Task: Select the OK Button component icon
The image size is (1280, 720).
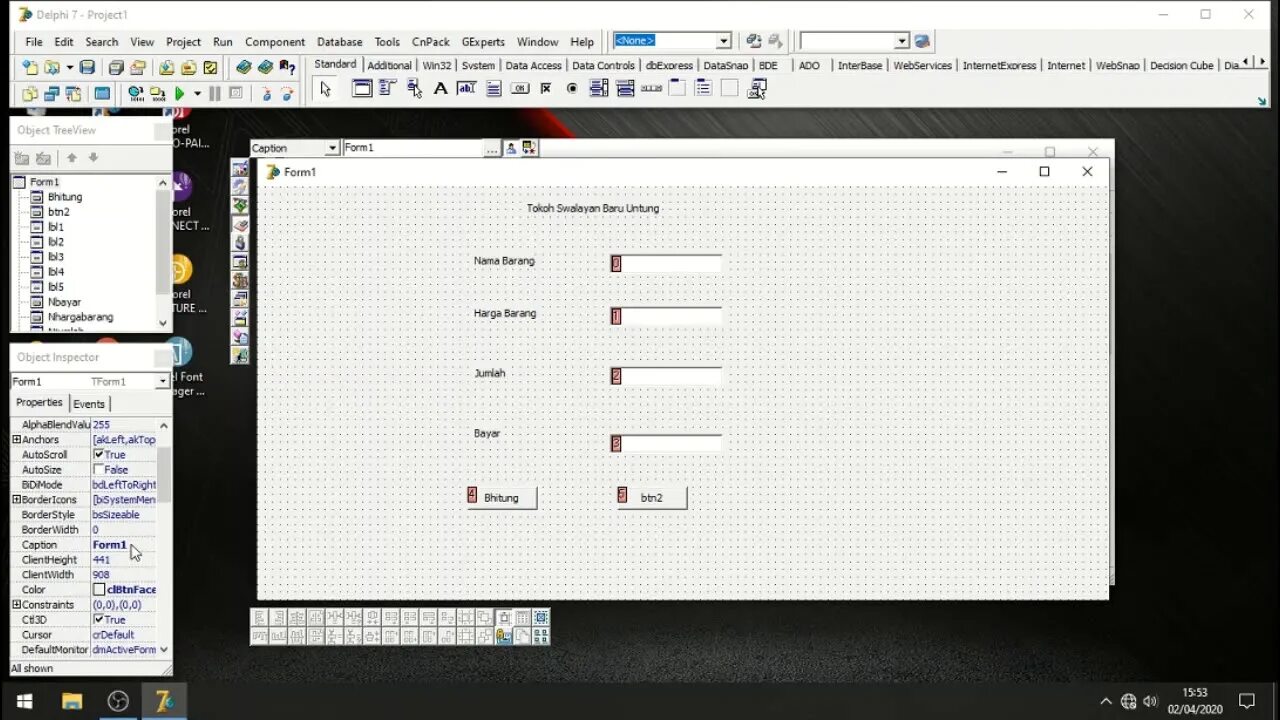Action: pos(519,89)
